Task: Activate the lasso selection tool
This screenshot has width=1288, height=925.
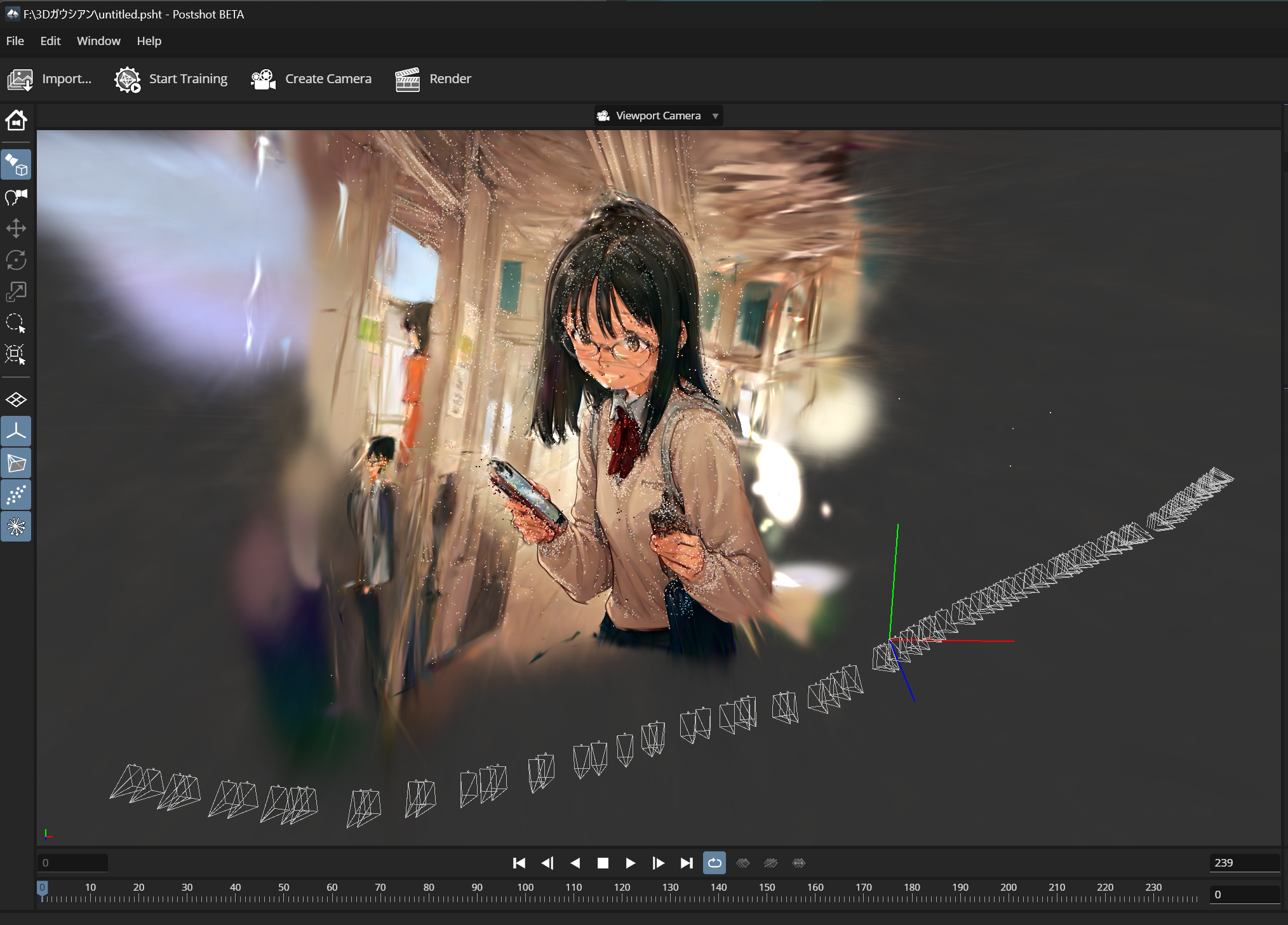Action: 16,323
